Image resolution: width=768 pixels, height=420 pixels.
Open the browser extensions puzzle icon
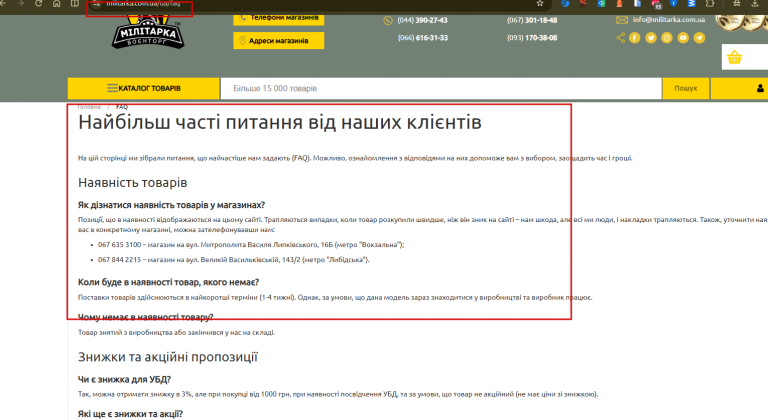coord(710,3)
